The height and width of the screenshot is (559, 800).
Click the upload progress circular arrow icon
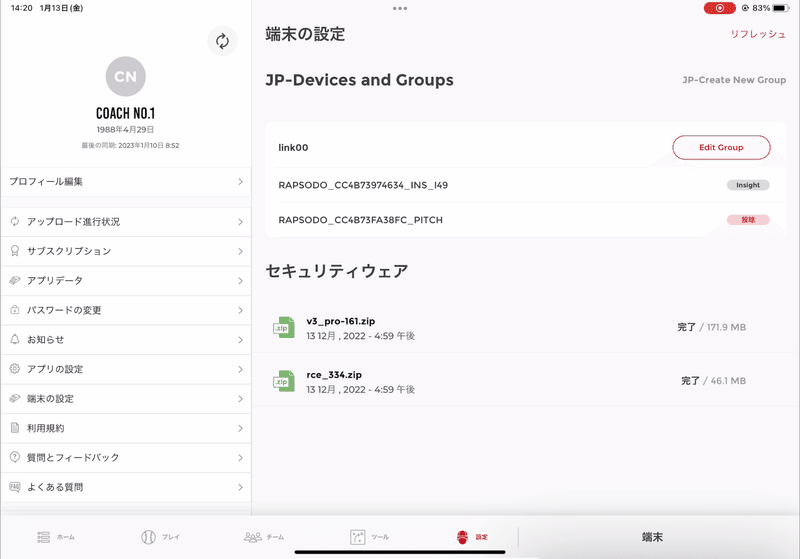15,221
